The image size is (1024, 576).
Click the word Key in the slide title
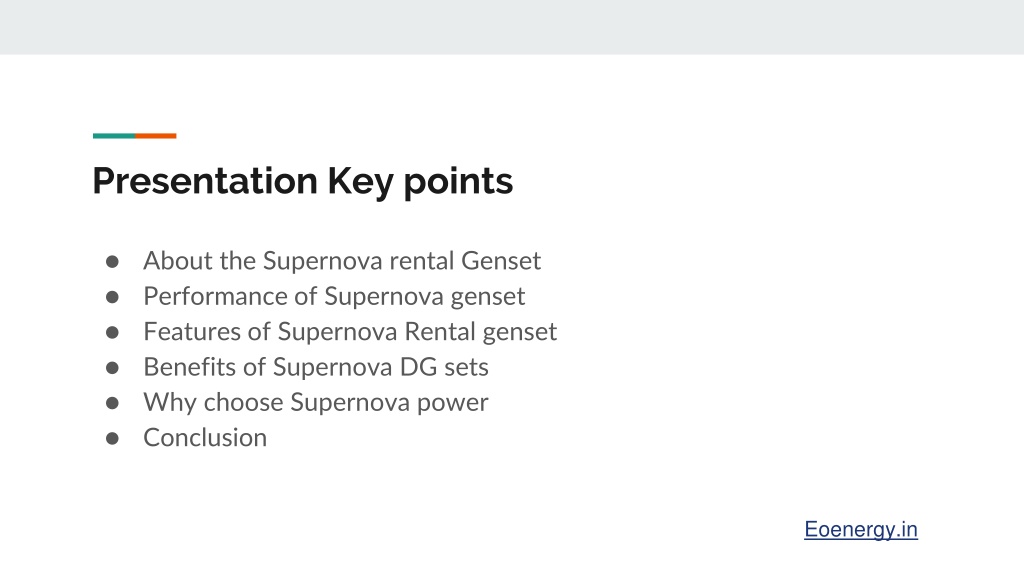(x=360, y=182)
